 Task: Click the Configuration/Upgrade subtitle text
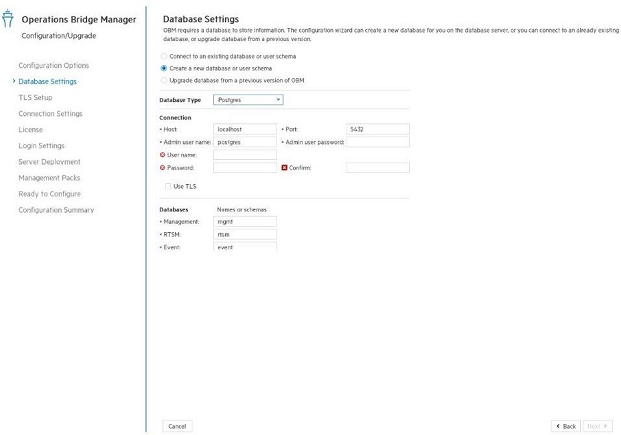point(59,36)
